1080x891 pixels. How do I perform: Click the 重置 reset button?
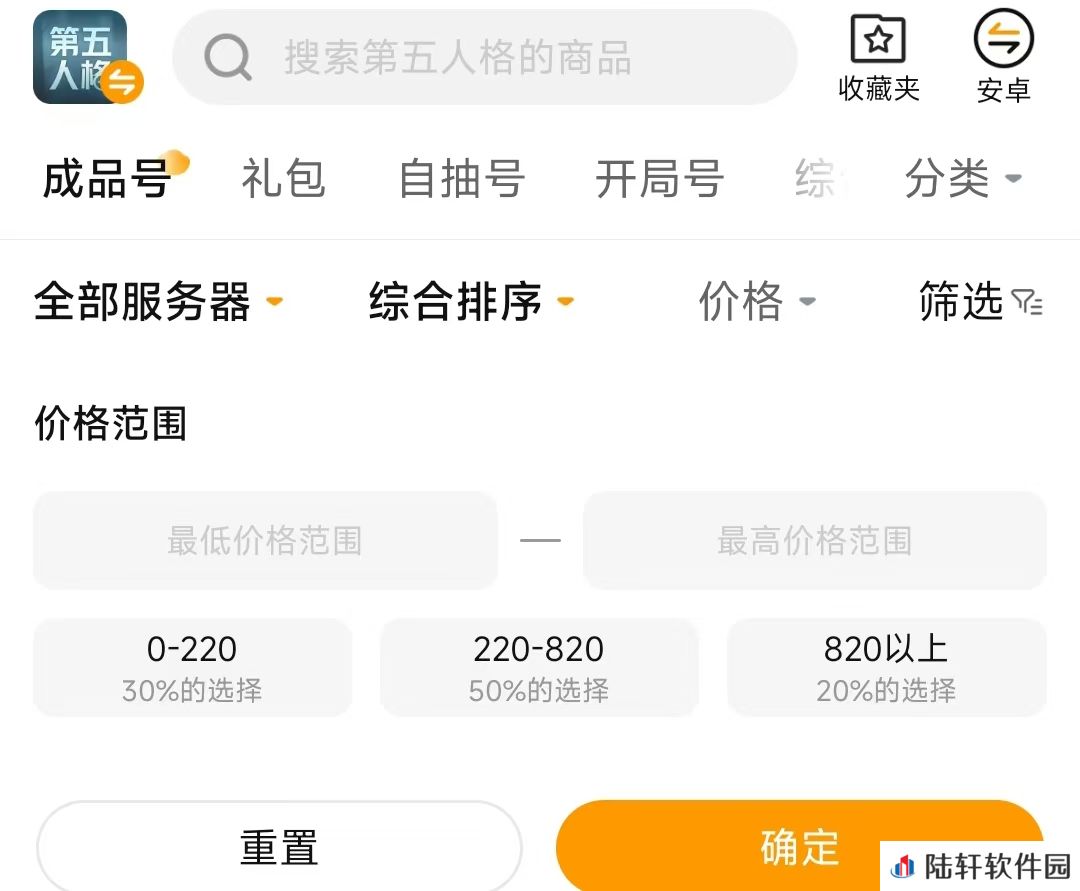pos(279,847)
